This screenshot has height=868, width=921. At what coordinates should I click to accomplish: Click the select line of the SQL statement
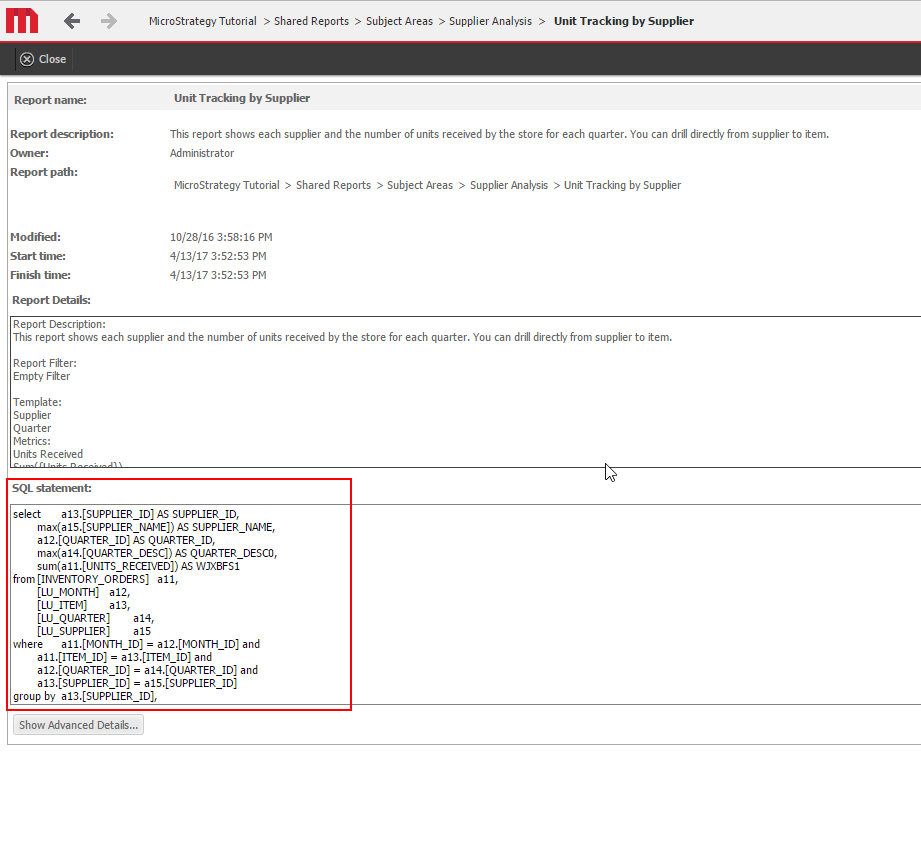pos(126,514)
